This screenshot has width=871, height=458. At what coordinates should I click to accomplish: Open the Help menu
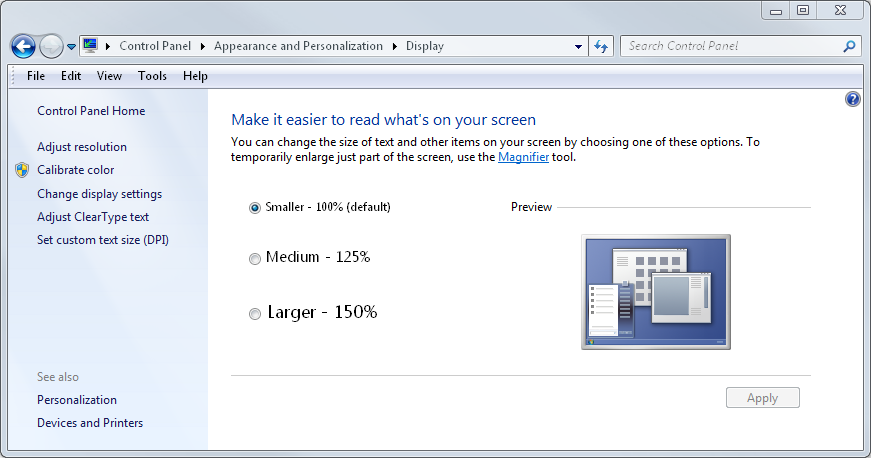(195, 76)
